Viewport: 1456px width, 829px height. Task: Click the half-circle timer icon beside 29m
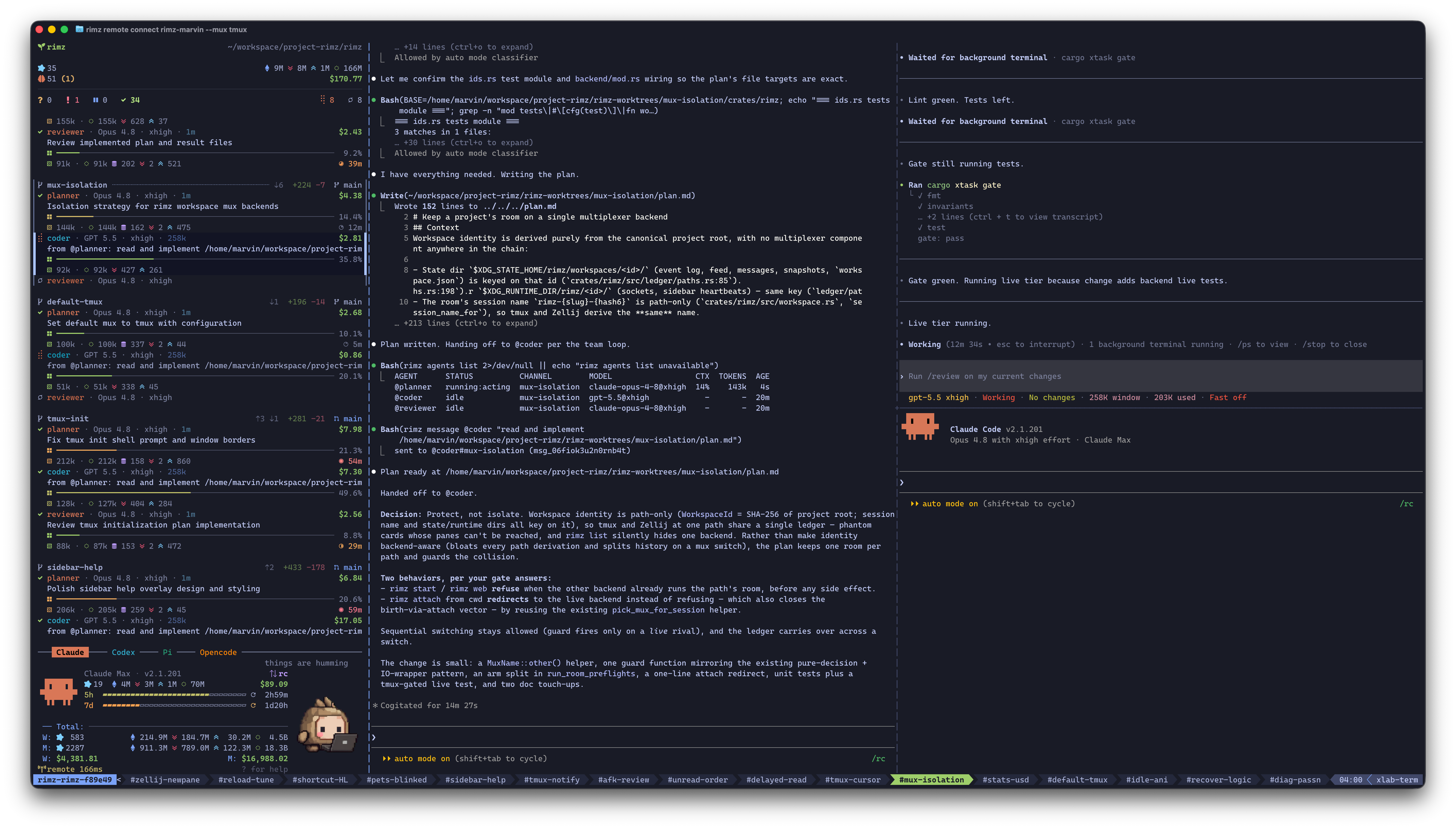[341, 545]
